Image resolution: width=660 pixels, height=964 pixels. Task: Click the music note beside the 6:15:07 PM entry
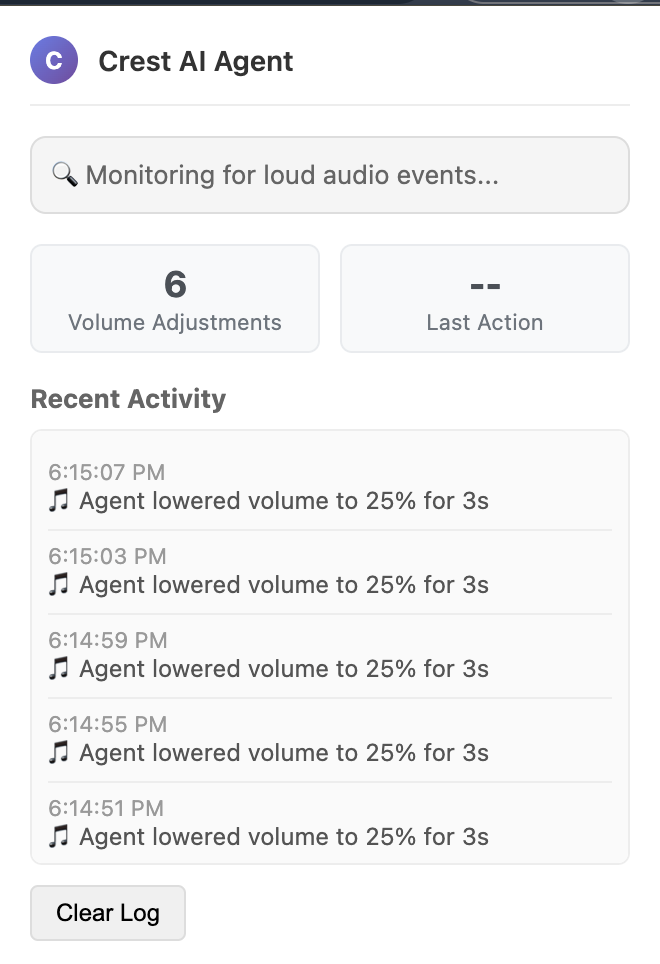click(x=57, y=501)
